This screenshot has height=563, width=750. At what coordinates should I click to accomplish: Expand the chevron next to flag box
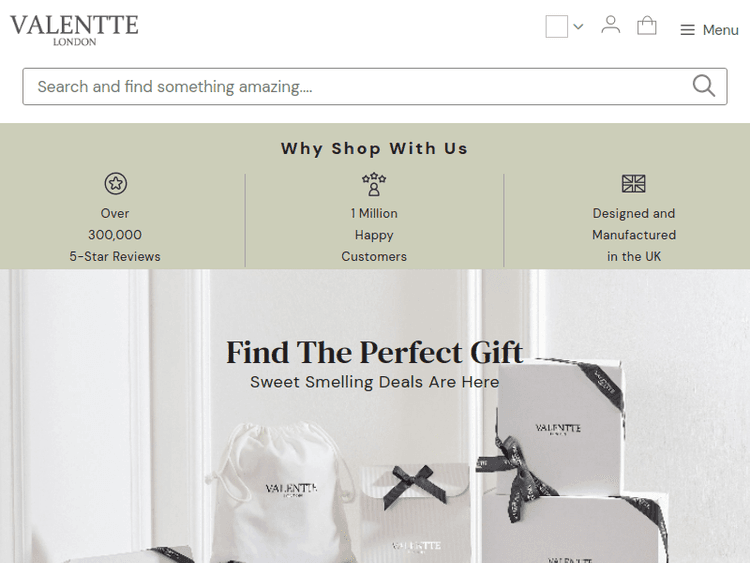[578, 27]
